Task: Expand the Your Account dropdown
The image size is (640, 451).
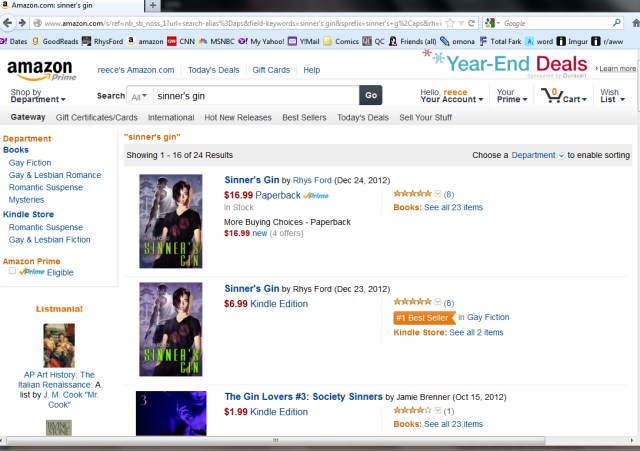Action: coord(451,96)
